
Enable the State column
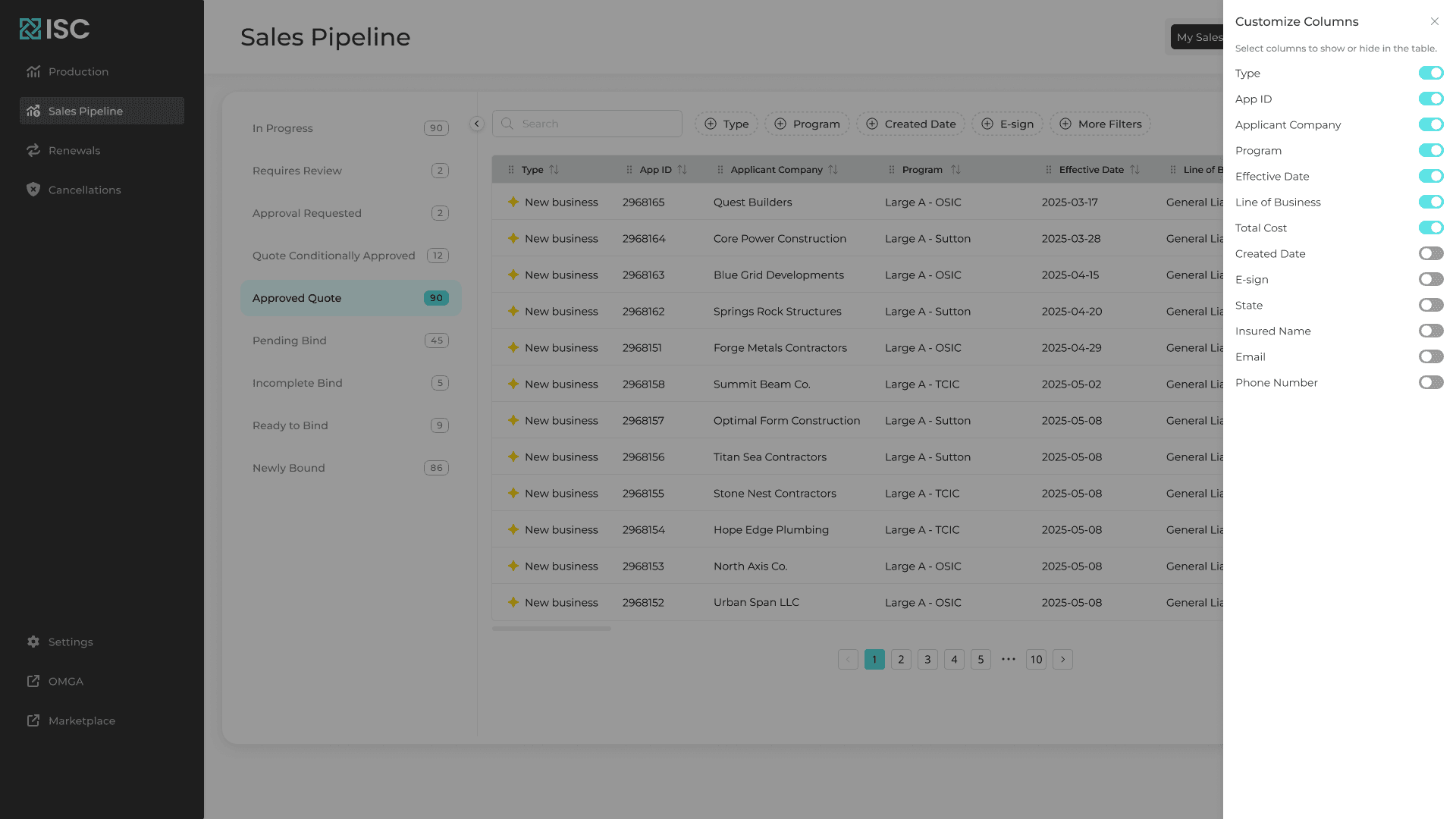coord(1431,305)
